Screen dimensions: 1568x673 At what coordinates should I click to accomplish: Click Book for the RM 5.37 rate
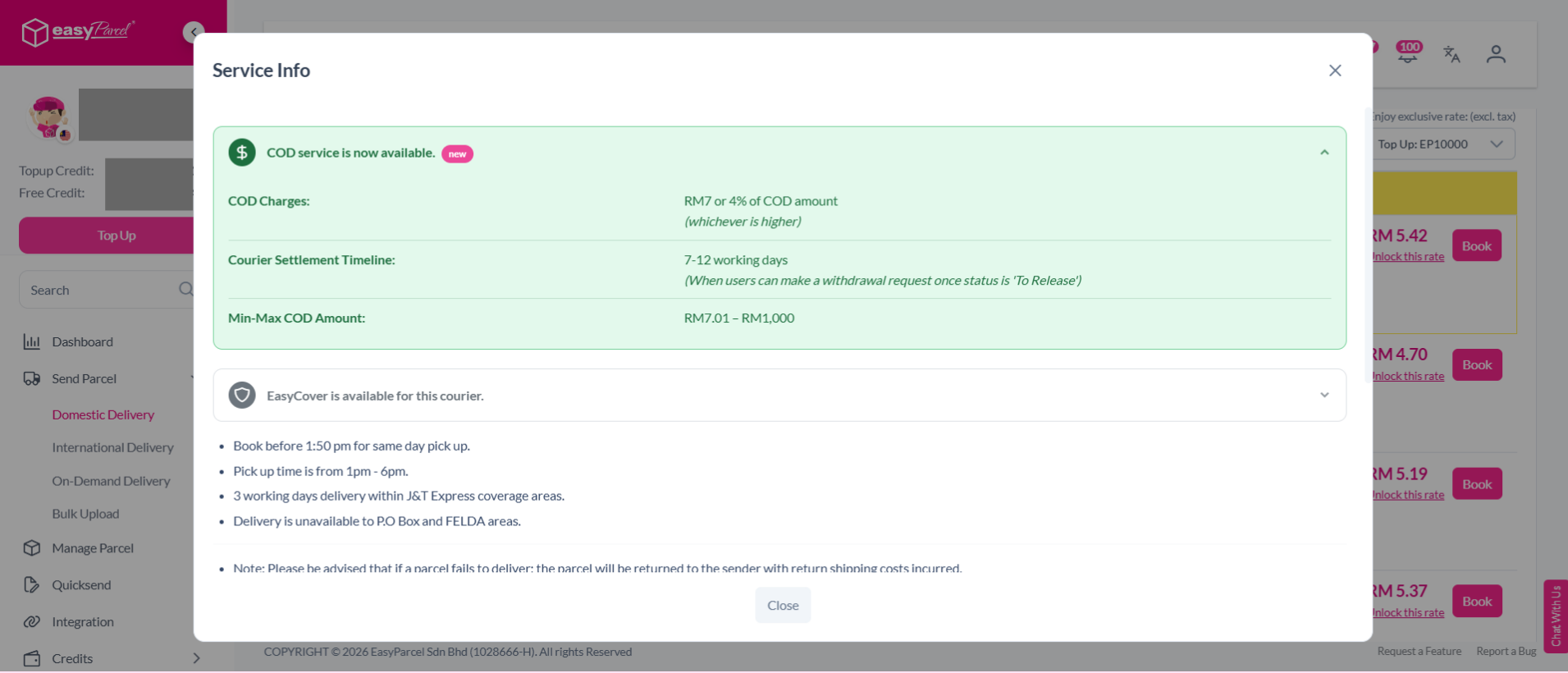pyautogui.click(x=1477, y=602)
